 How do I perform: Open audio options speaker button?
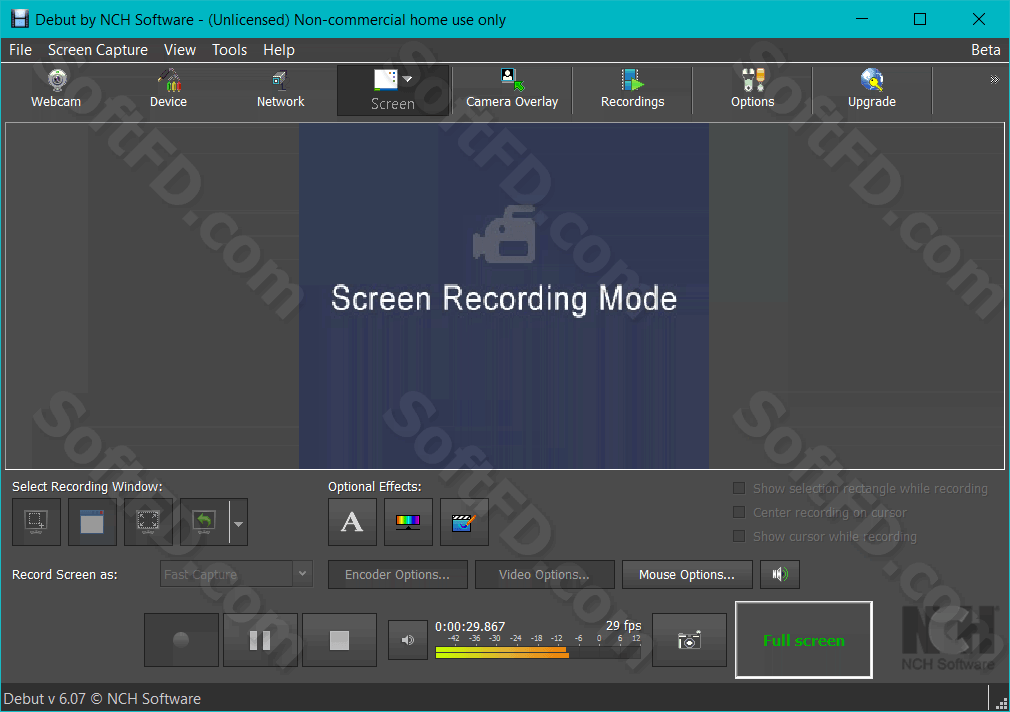(779, 575)
